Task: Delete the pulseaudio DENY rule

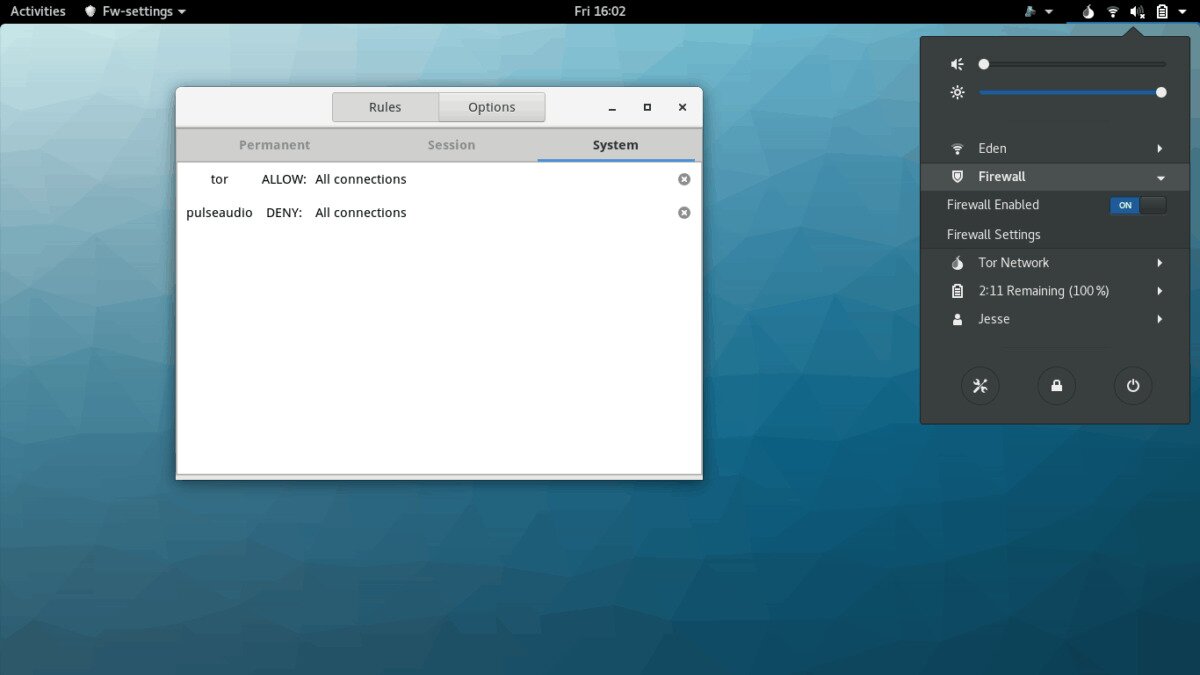Action: 684,213
